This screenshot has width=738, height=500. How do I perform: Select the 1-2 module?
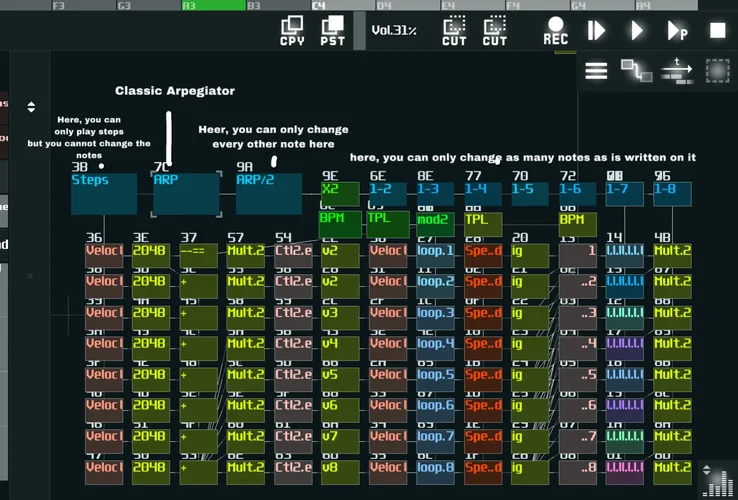[x=387, y=194]
